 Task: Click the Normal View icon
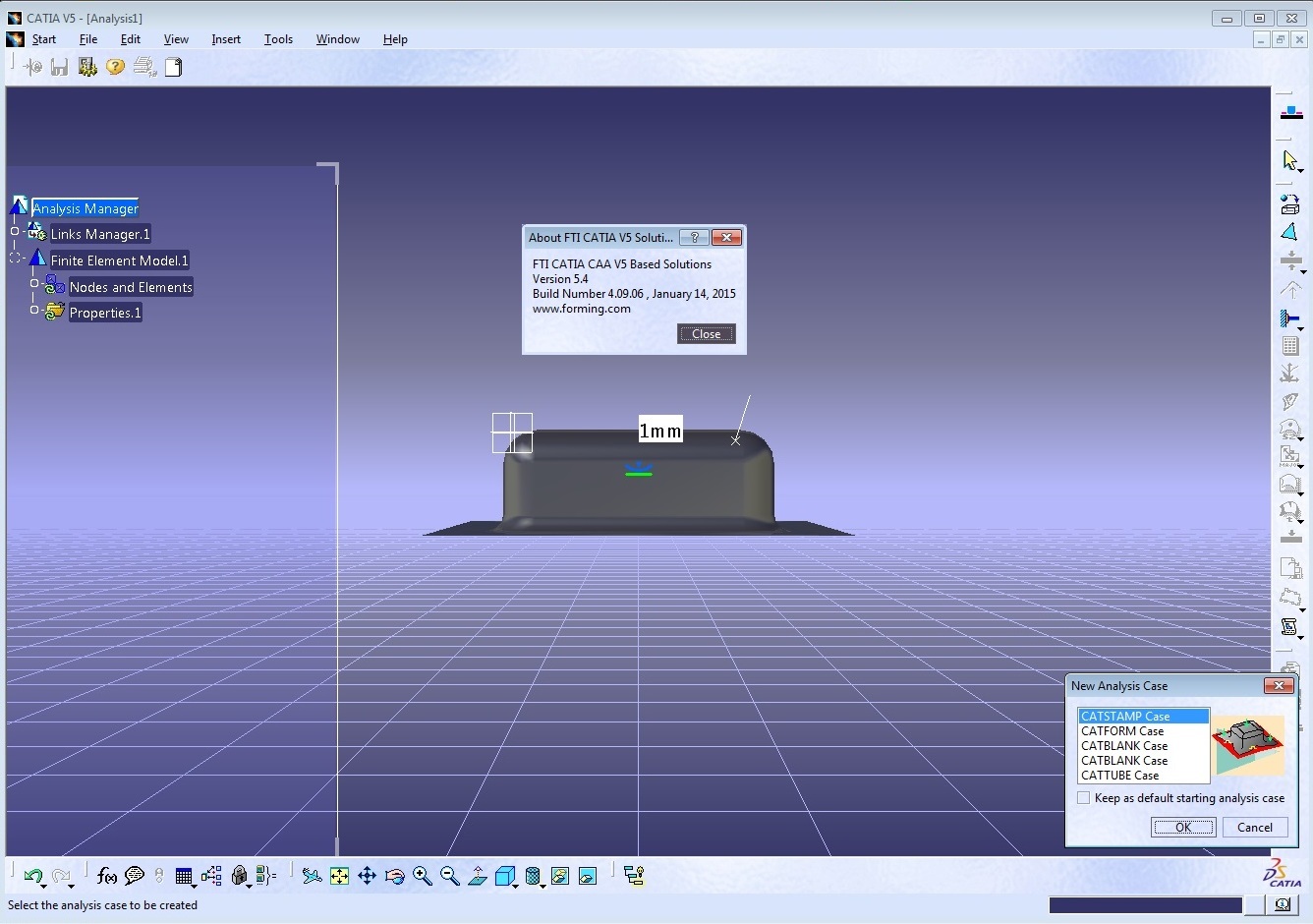[x=477, y=876]
